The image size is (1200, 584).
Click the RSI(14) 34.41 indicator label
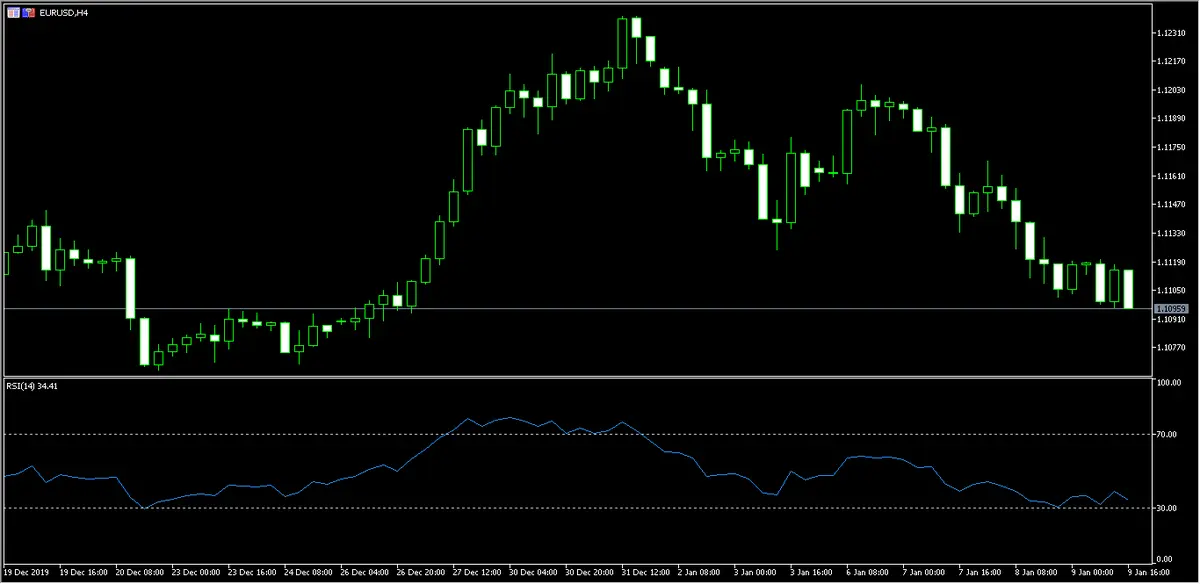point(30,385)
